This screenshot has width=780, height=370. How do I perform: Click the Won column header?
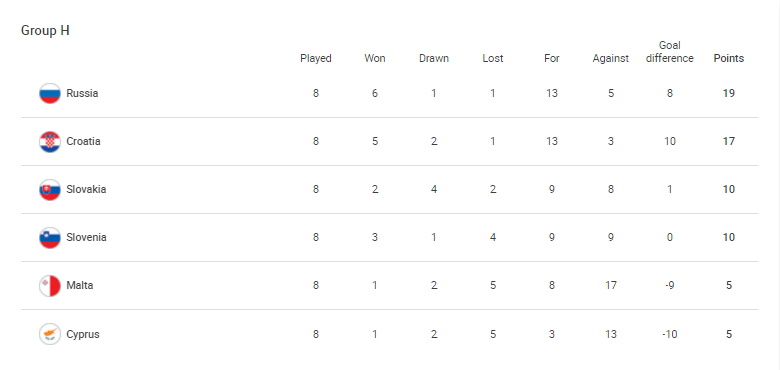(x=375, y=58)
